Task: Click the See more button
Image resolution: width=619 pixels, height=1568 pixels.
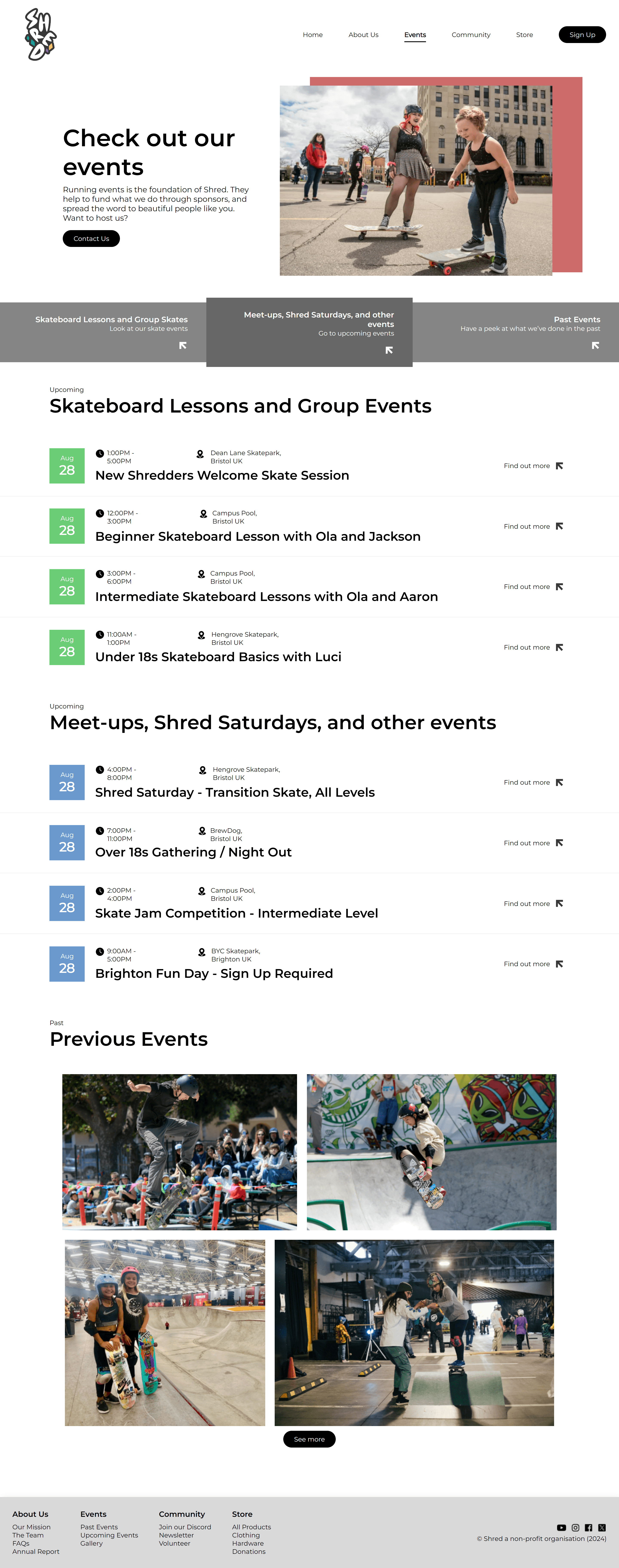Action: pyautogui.click(x=309, y=1439)
